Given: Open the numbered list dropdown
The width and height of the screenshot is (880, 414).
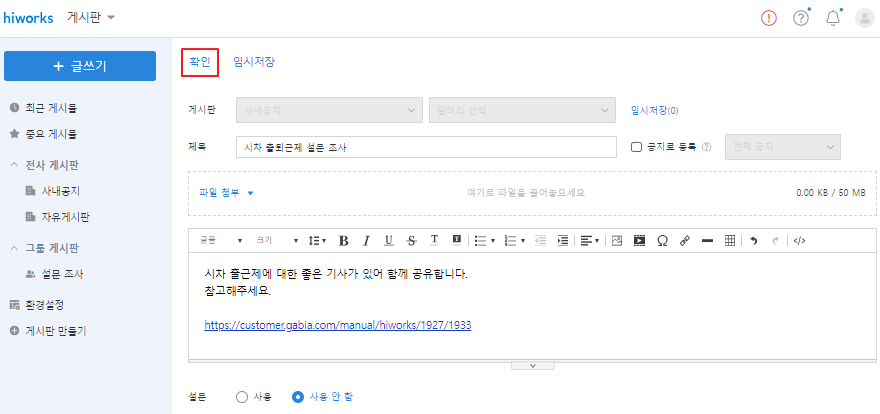Looking at the screenshot, I should tap(515, 241).
